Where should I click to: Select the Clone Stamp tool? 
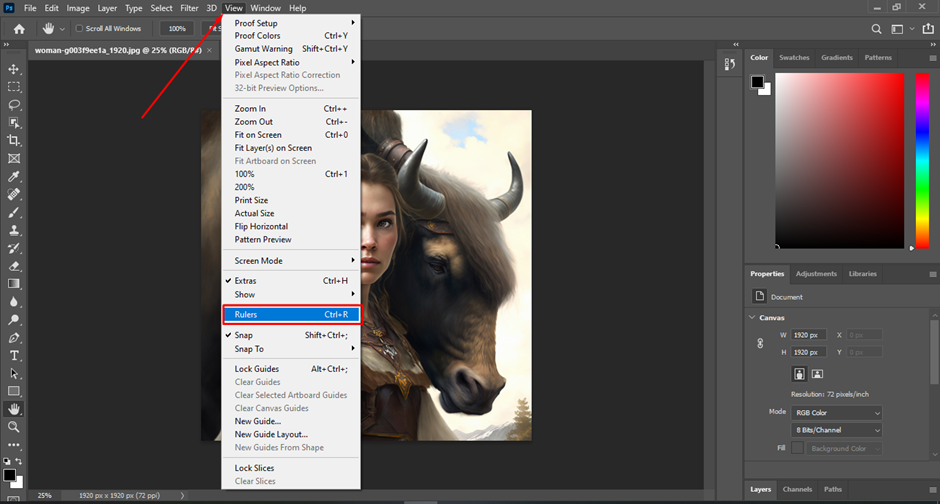pos(14,230)
